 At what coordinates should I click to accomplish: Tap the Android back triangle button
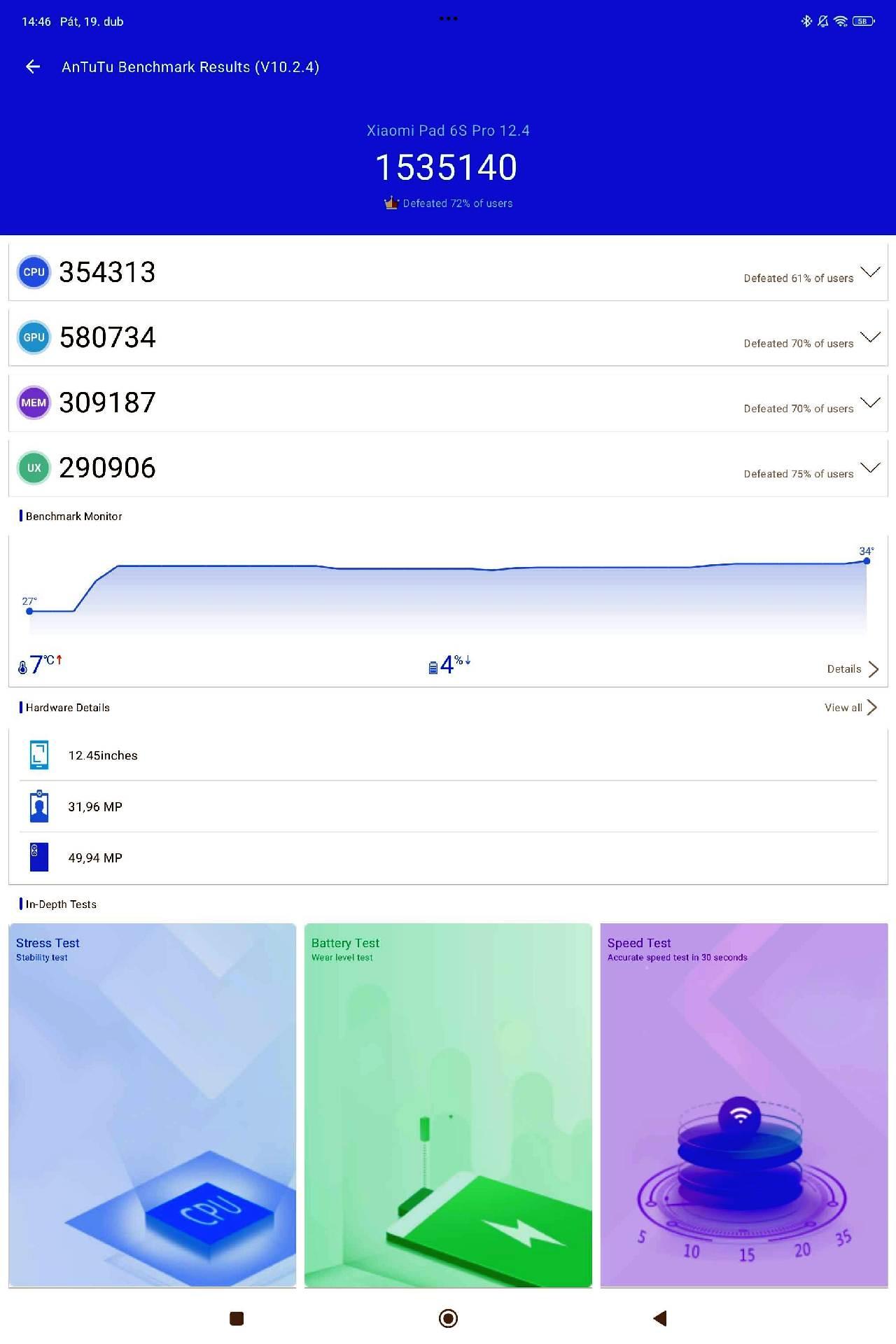pyautogui.click(x=659, y=1319)
